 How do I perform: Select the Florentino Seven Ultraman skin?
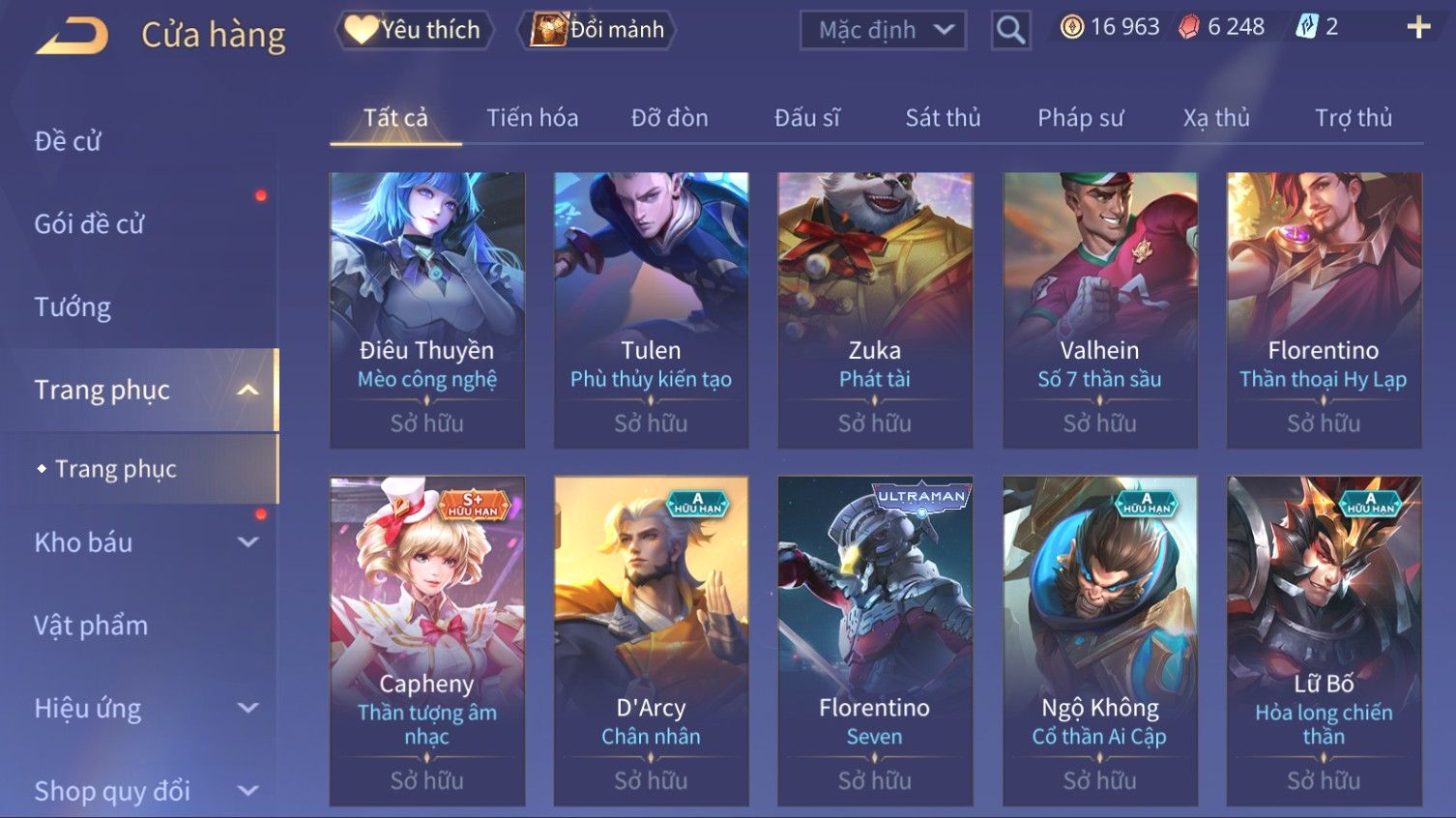[x=875, y=640]
